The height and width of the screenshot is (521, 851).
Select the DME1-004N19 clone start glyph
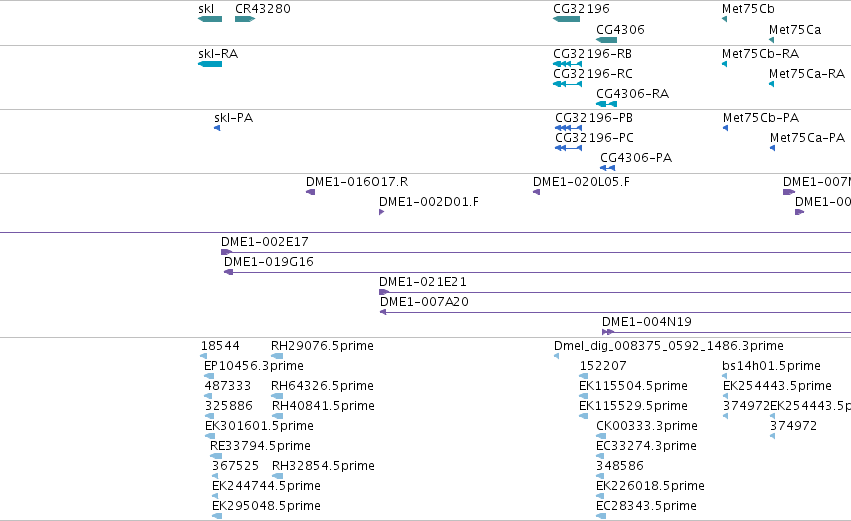(x=608, y=332)
